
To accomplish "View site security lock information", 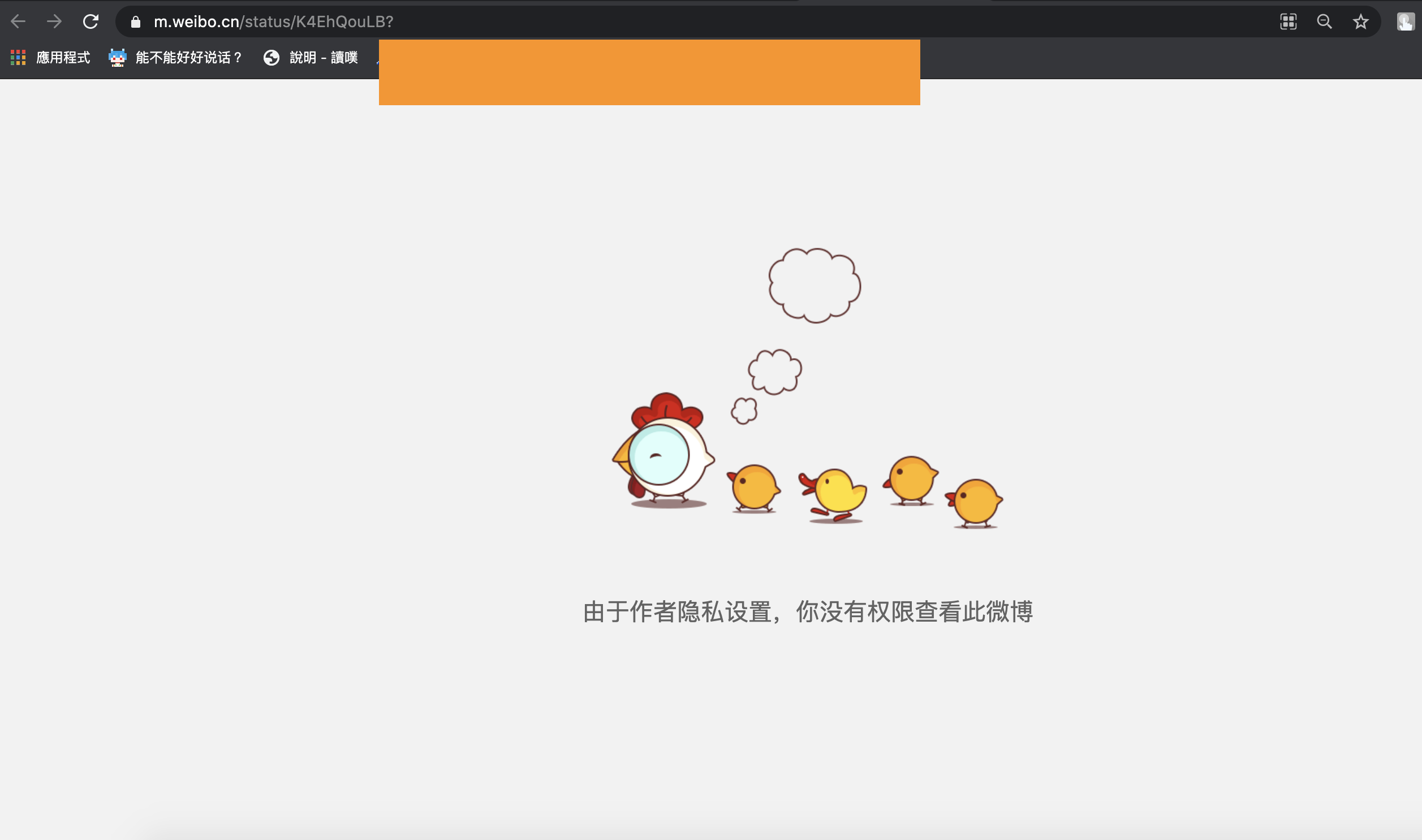I will 135,21.
